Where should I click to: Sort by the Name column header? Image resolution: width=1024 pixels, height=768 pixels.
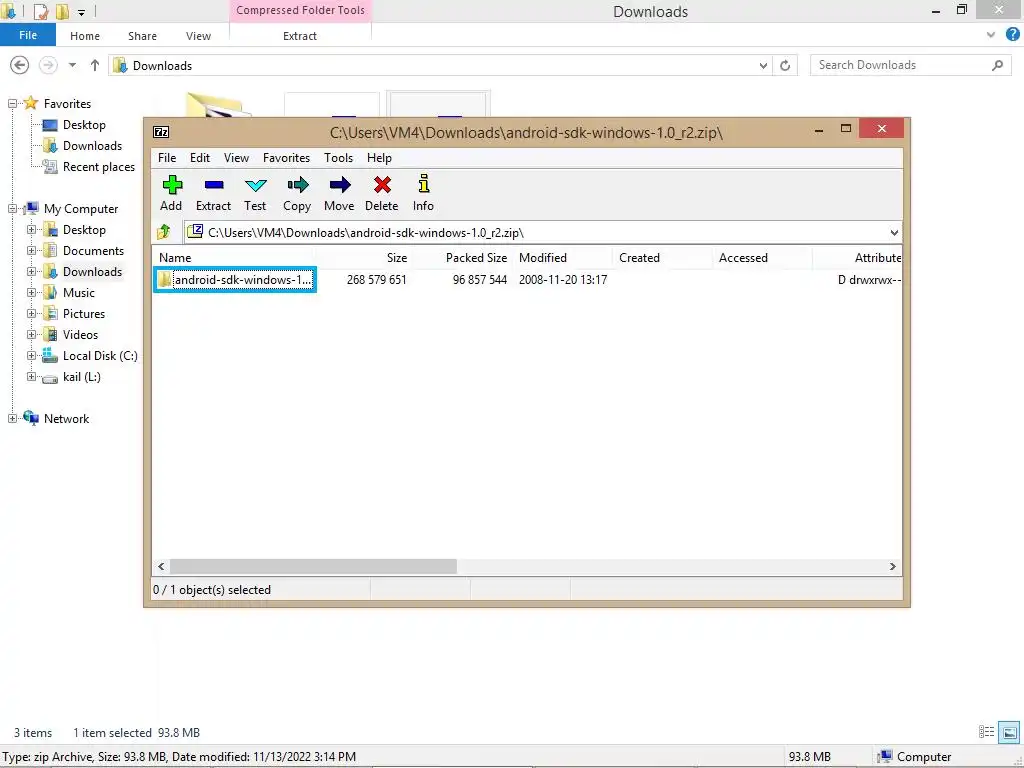(232, 257)
